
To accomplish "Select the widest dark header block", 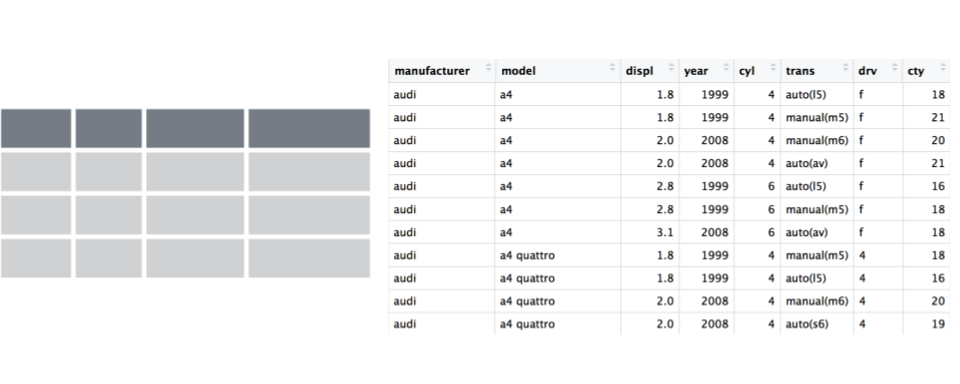I will (x=309, y=128).
